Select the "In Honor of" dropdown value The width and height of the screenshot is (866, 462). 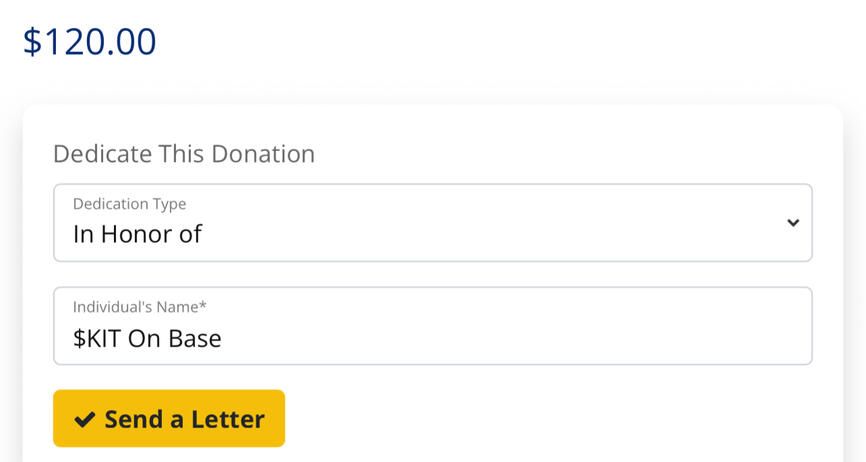(x=138, y=234)
